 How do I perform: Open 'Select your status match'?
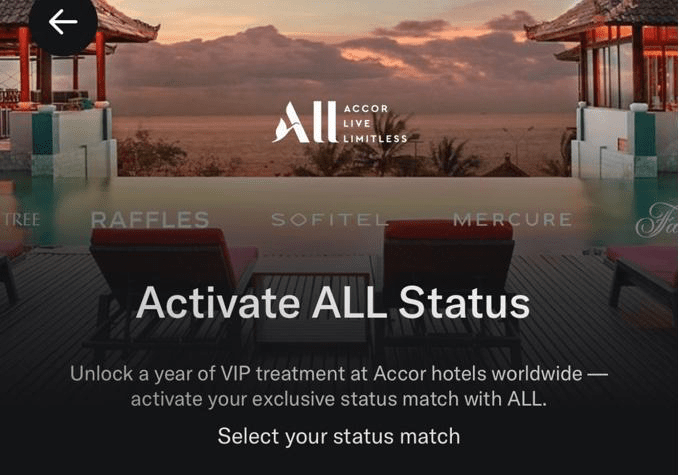pyautogui.click(x=339, y=436)
